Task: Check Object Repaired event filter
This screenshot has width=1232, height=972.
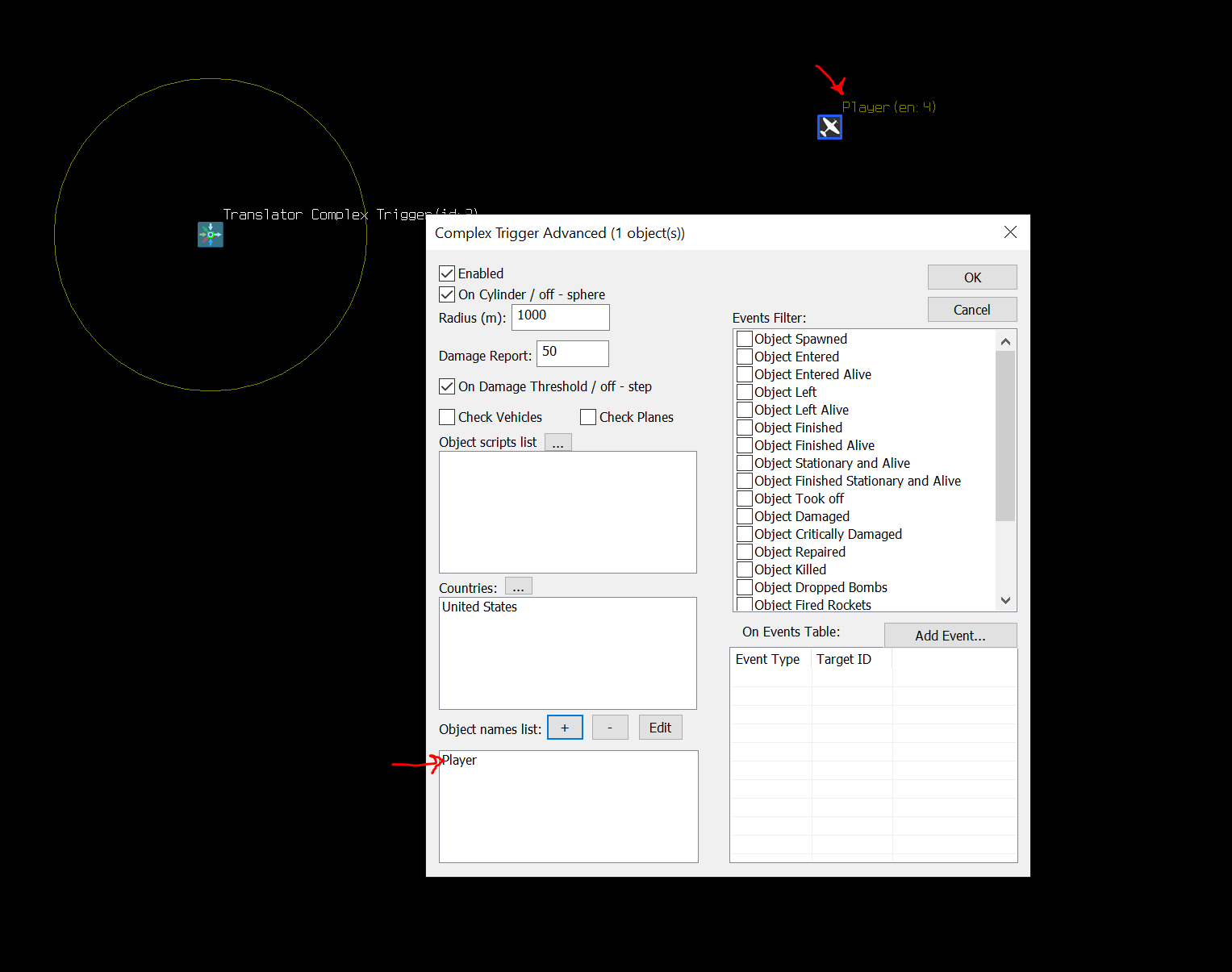Action: 745,552
